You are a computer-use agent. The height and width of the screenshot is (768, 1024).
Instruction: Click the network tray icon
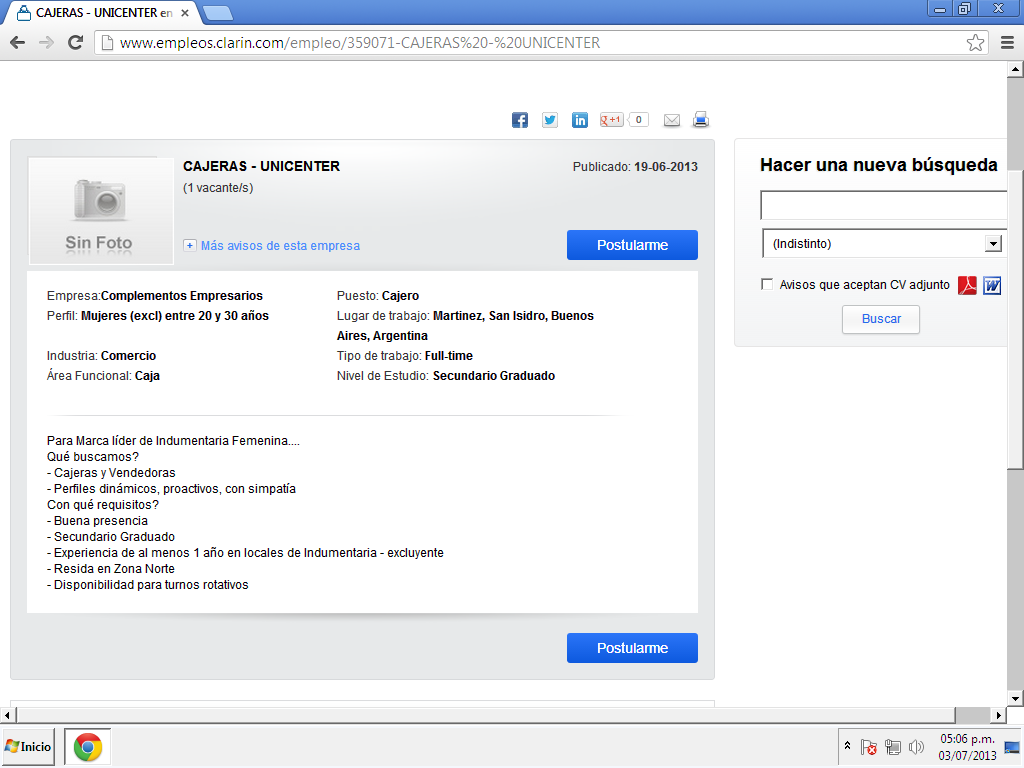893,746
